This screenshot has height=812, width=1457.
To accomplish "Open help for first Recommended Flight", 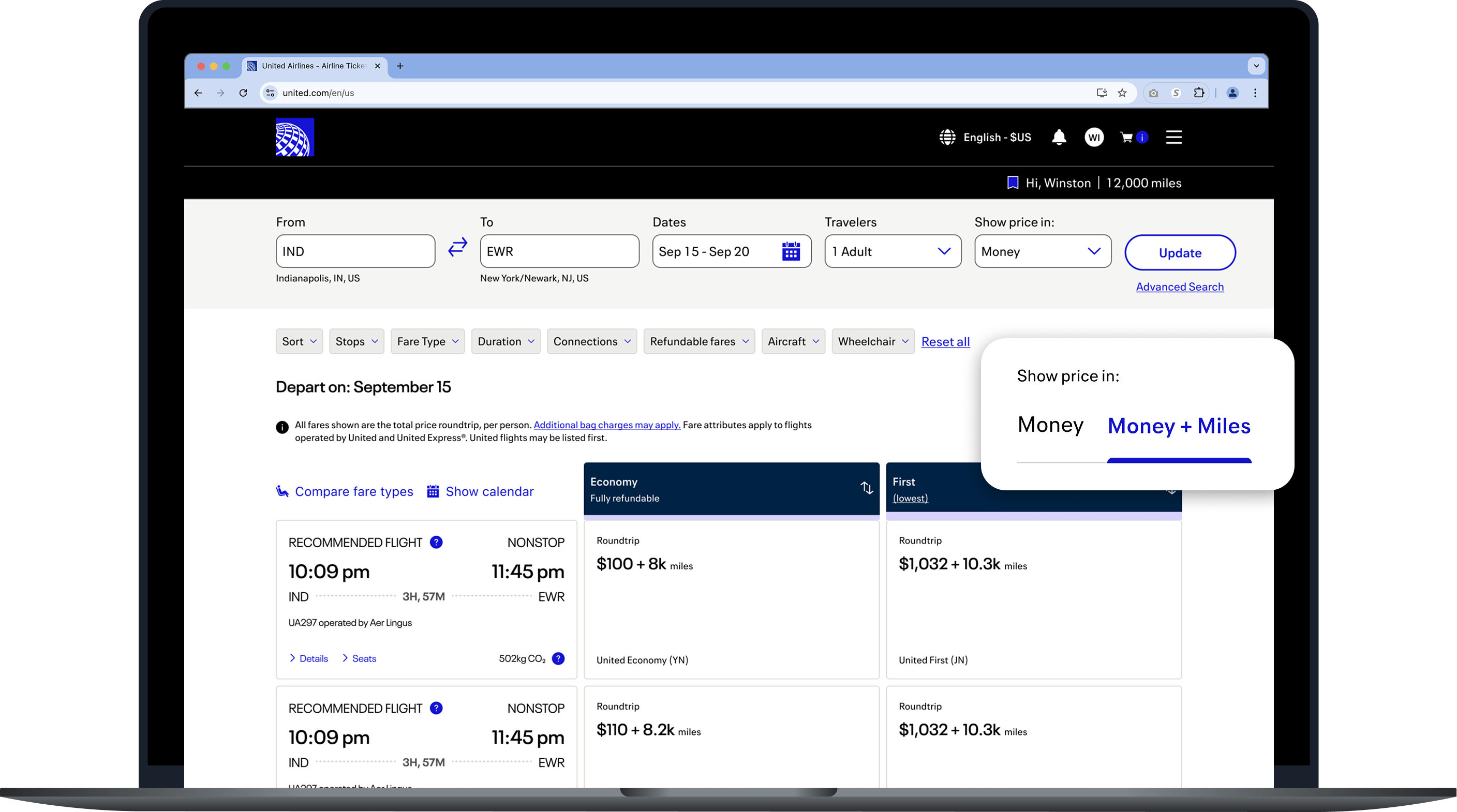I will pos(436,542).
